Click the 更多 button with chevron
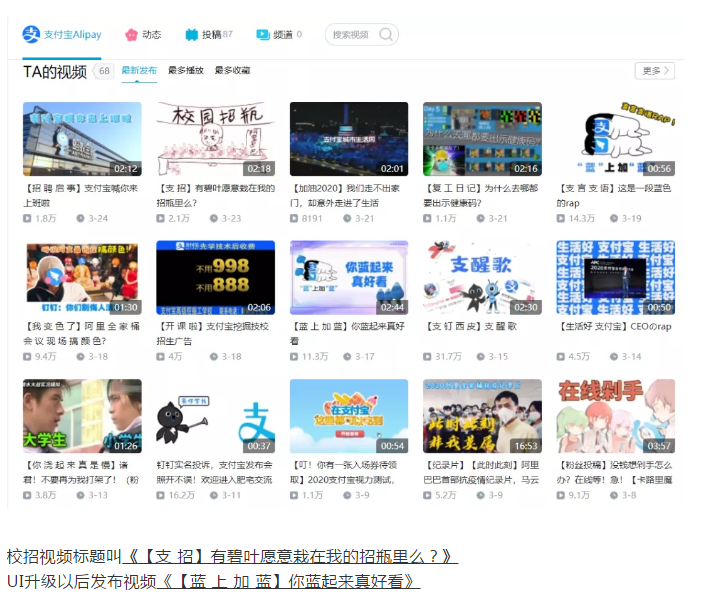 click(x=655, y=71)
